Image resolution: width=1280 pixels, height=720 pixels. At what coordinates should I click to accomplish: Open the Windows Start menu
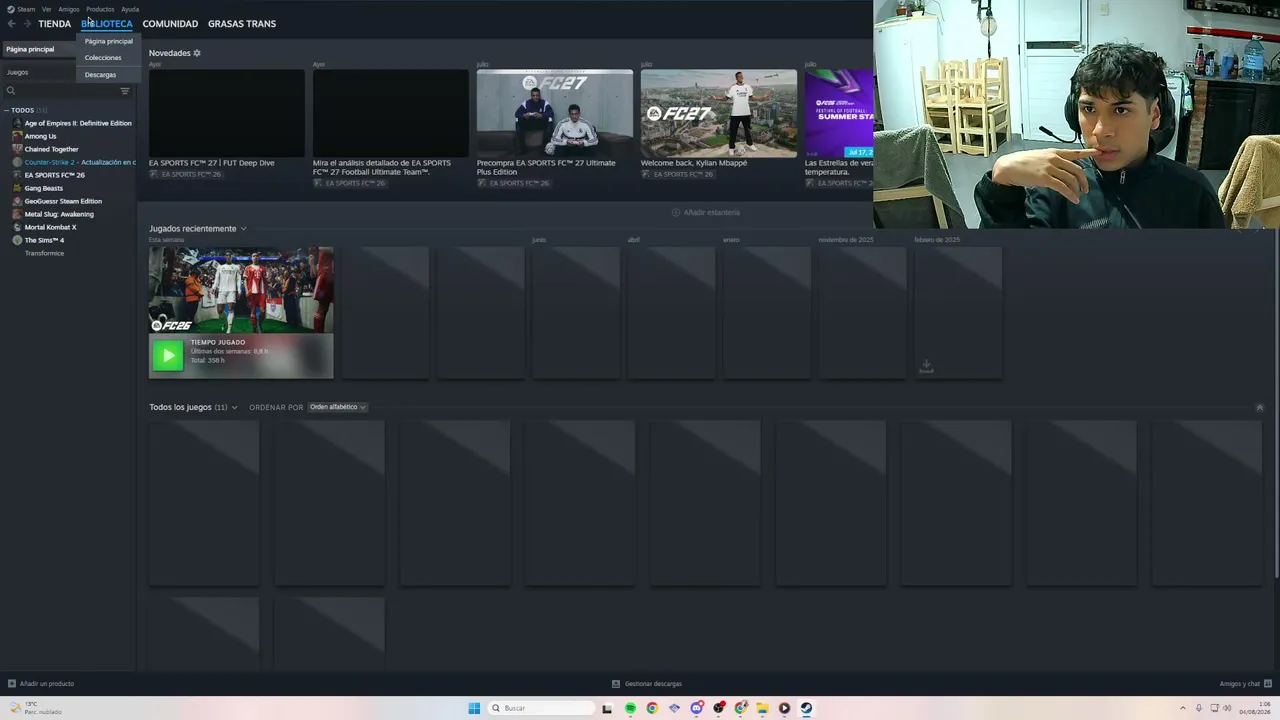(474, 708)
